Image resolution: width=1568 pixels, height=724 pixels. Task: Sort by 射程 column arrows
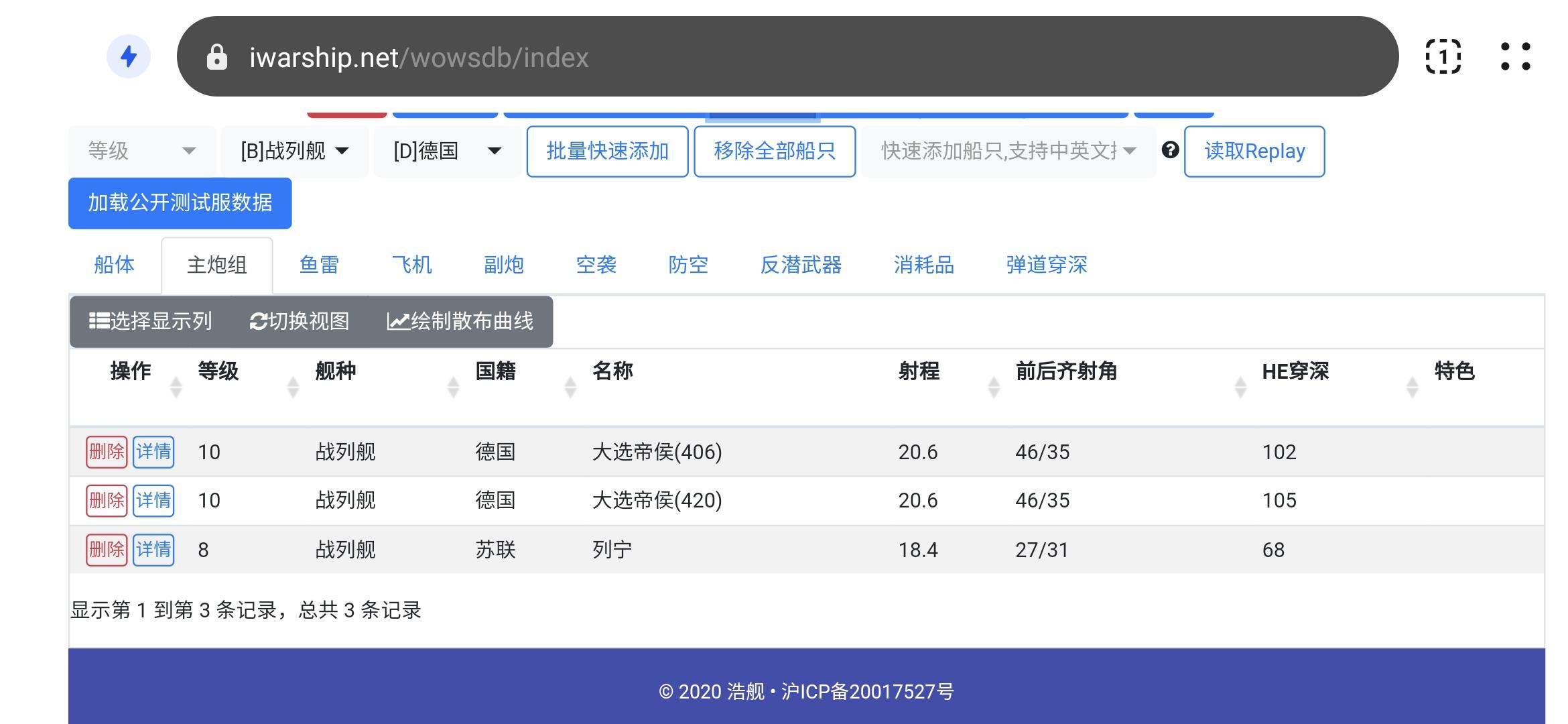(994, 387)
